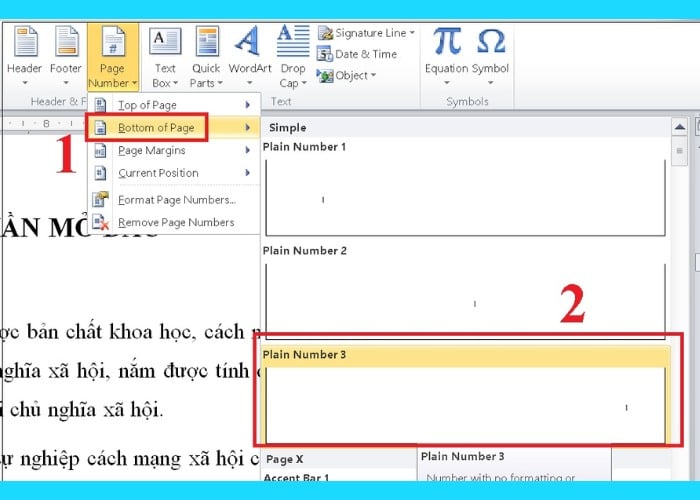700x500 pixels.
Task: Click the Text group label
Action: click(x=281, y=102)
